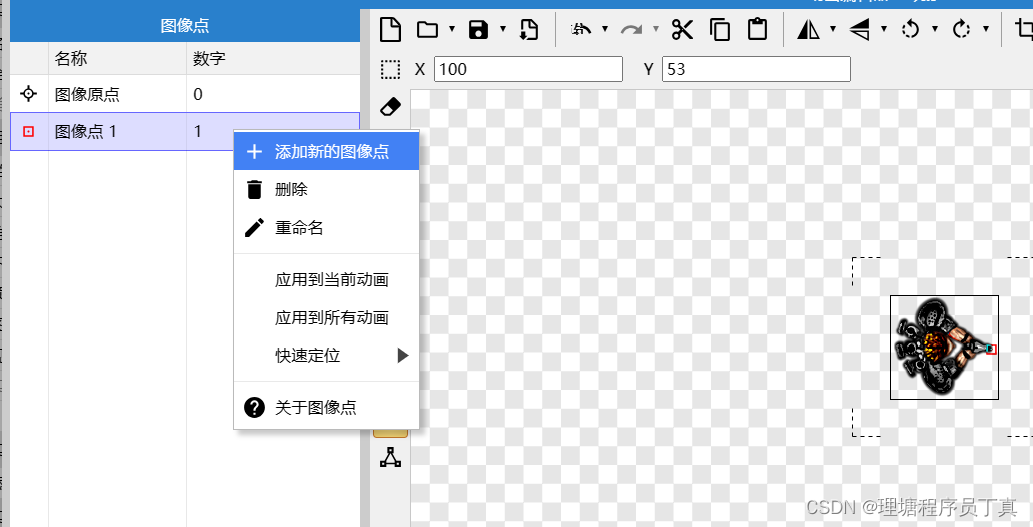The image size is (1033, 527).
Task: Click the mirror horizontally icon
Action: click(808, 30)
